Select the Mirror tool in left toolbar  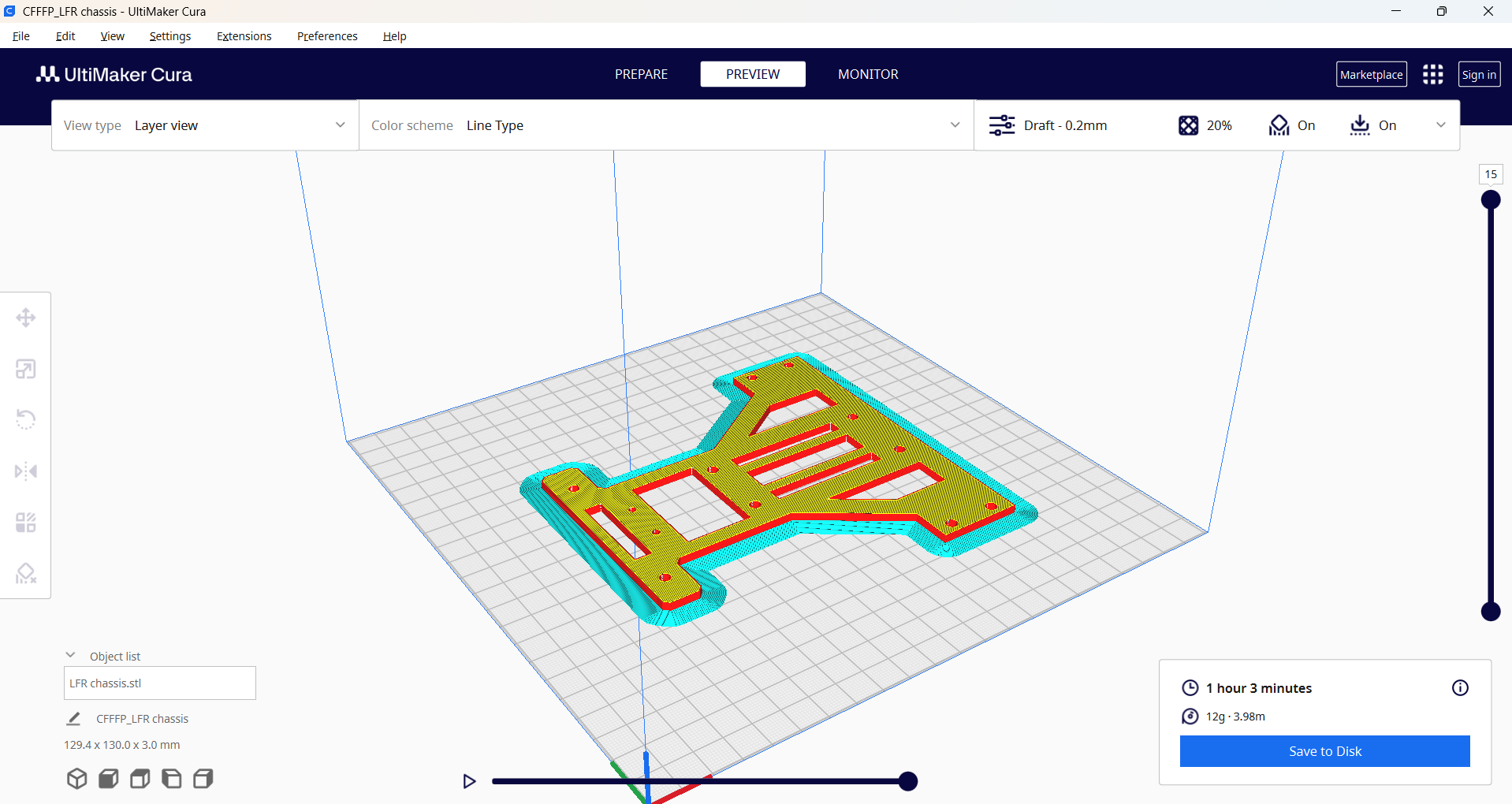(x=26, y=471)
